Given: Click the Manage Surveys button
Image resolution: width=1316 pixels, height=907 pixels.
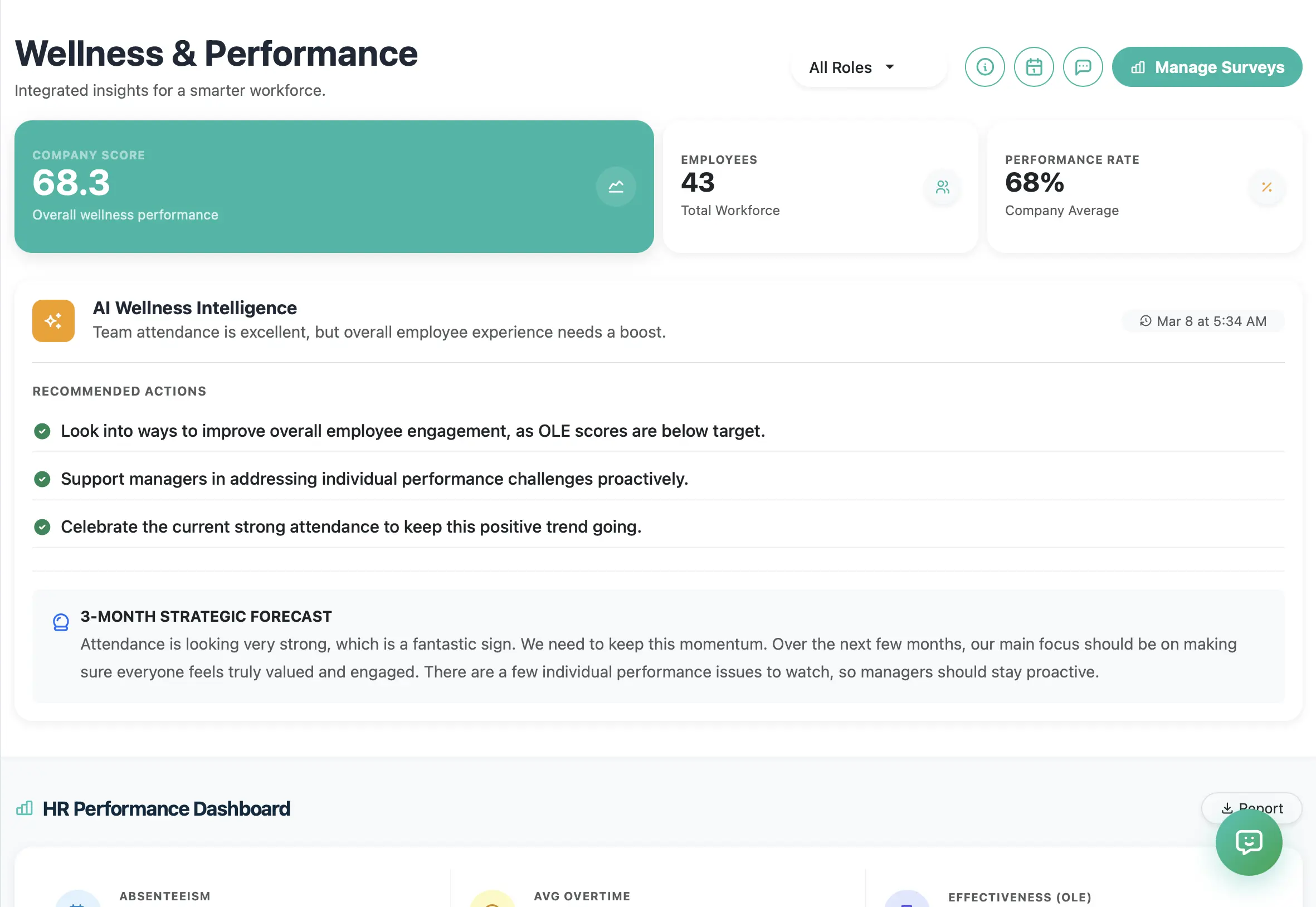Looking at the screenshot, I should pos(1207,66).
